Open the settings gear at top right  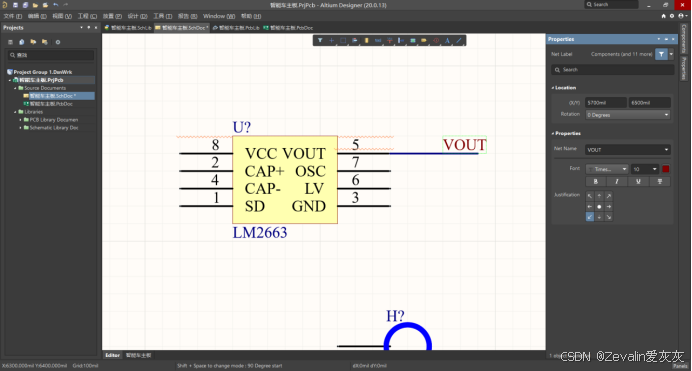pos(672,16)
